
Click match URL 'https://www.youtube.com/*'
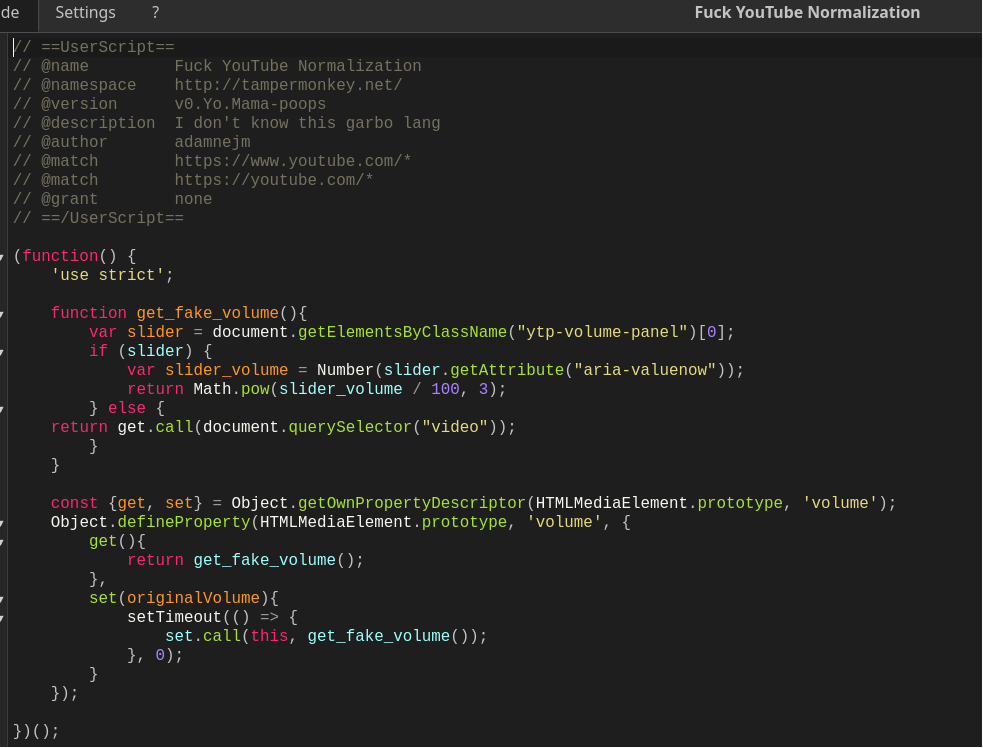coord(293,161)
